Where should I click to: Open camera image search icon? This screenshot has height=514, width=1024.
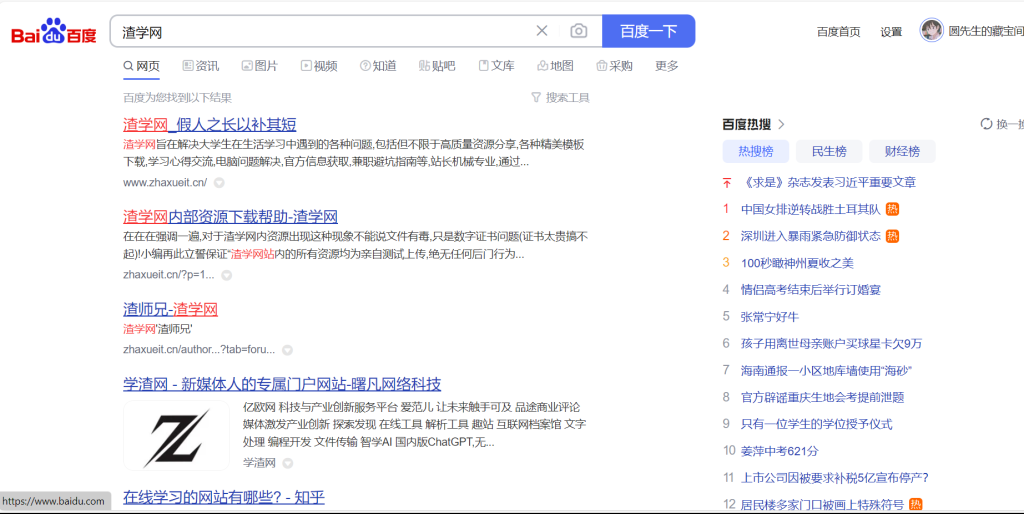[x=579, y=31]
